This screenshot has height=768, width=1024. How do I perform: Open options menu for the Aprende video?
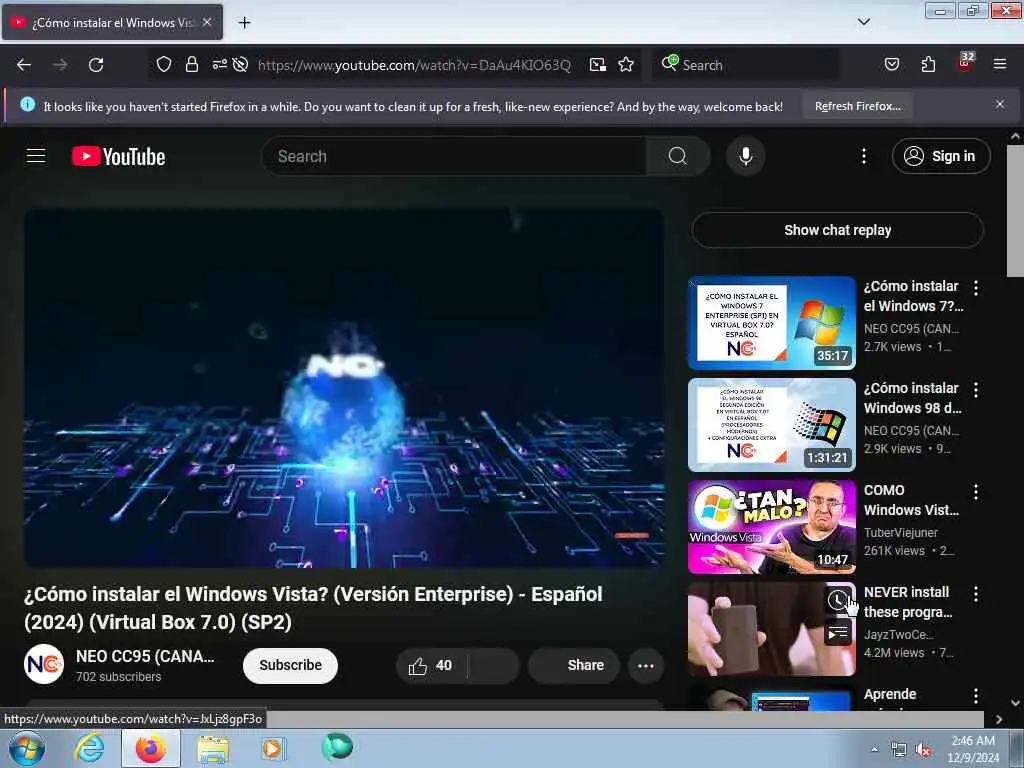(x=976, y=696)
